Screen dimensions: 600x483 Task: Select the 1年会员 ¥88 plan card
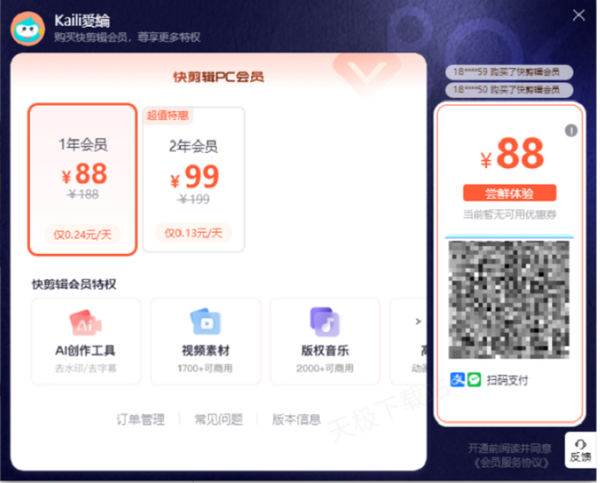(82, 179)
